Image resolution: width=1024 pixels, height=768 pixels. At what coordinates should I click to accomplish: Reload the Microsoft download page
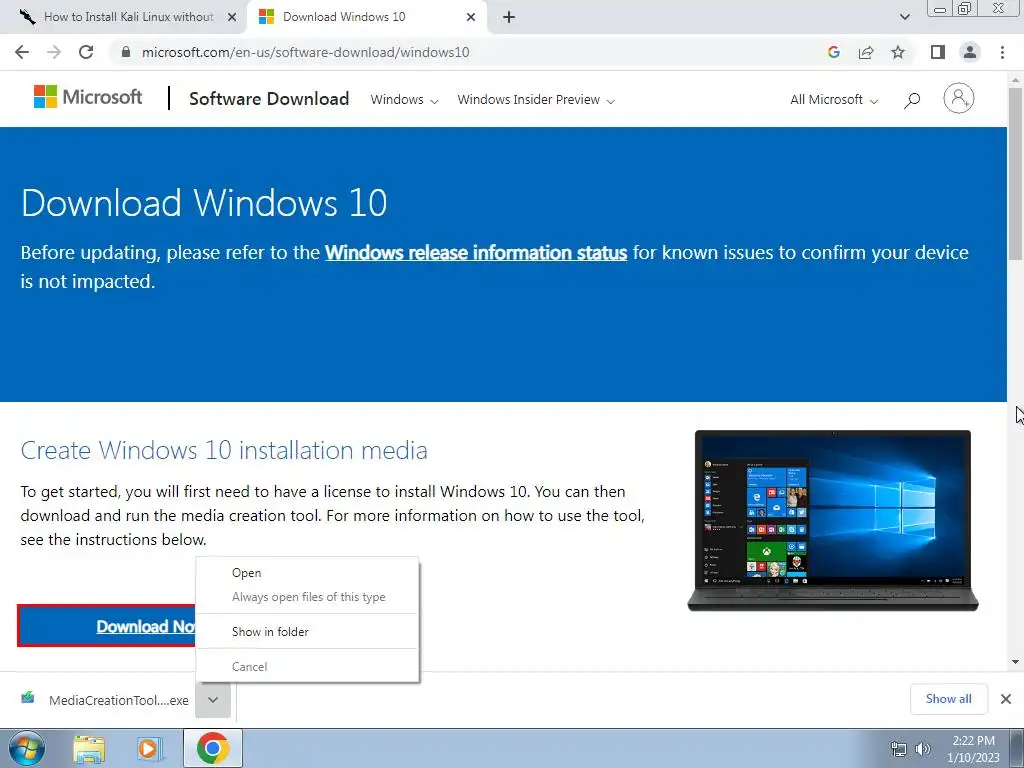86,52
